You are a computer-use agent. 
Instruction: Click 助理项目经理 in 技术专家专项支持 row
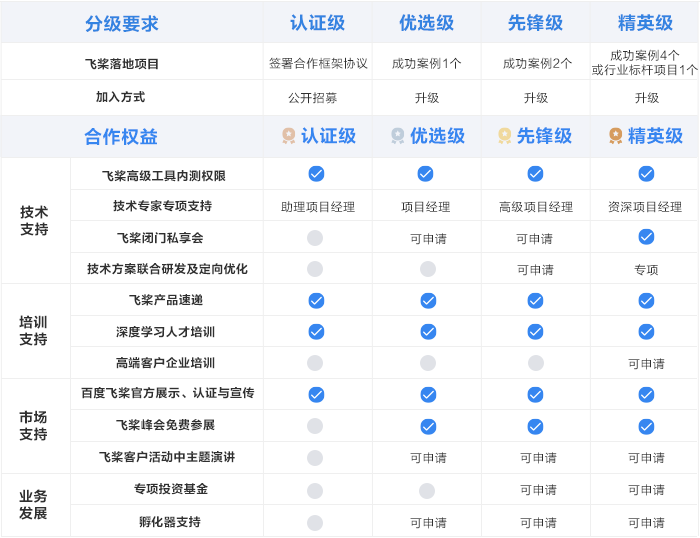pos(318,207)
